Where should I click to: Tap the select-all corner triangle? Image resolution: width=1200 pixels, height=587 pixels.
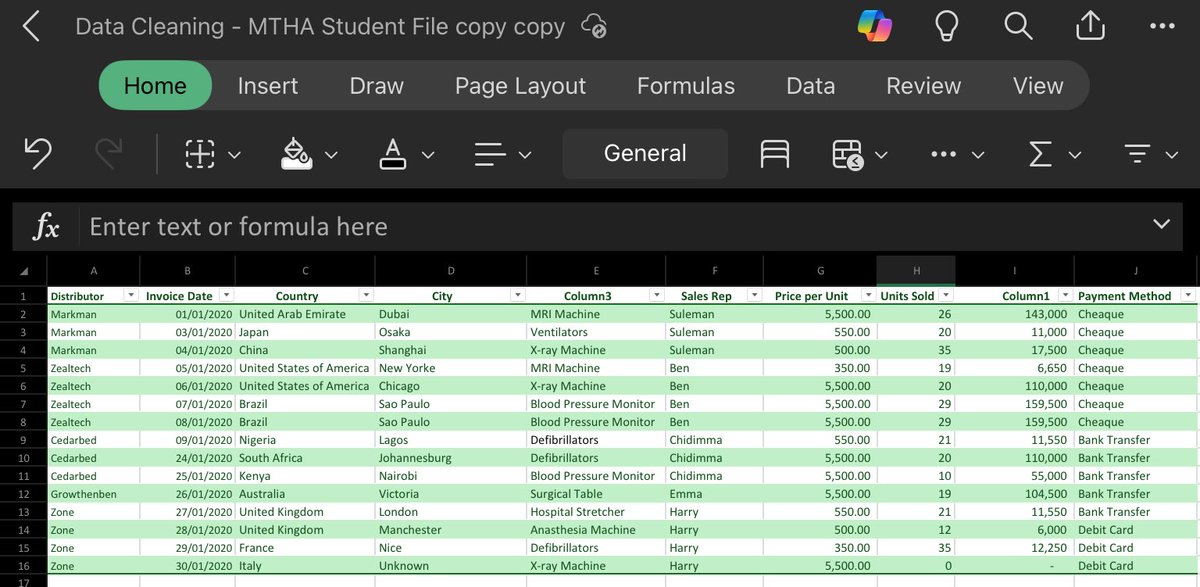[24, 272]
